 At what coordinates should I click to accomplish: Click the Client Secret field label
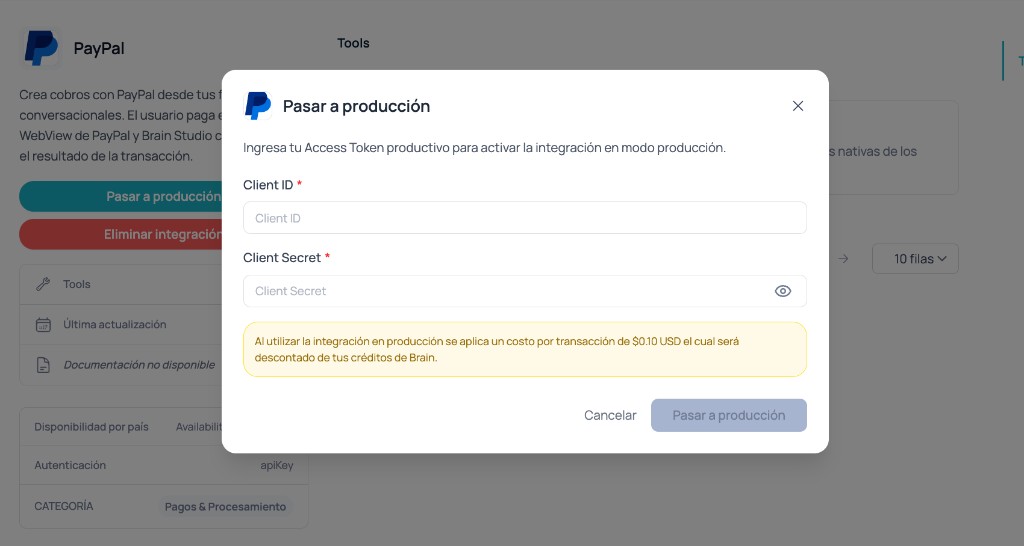tap(281, 257)
